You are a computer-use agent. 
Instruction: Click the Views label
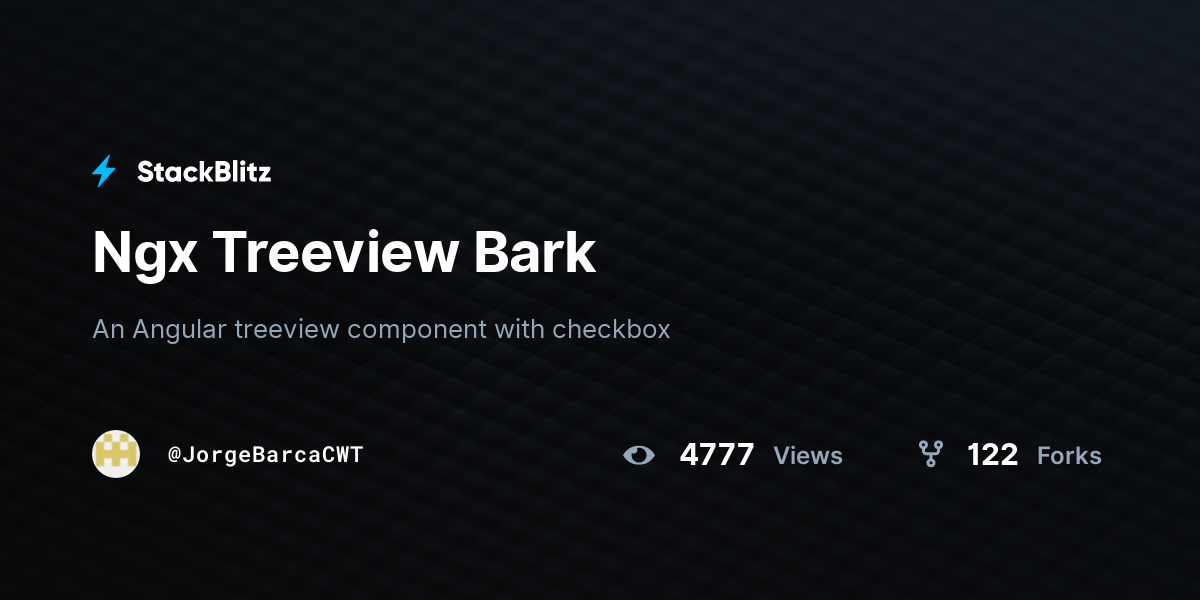[808, 456]
